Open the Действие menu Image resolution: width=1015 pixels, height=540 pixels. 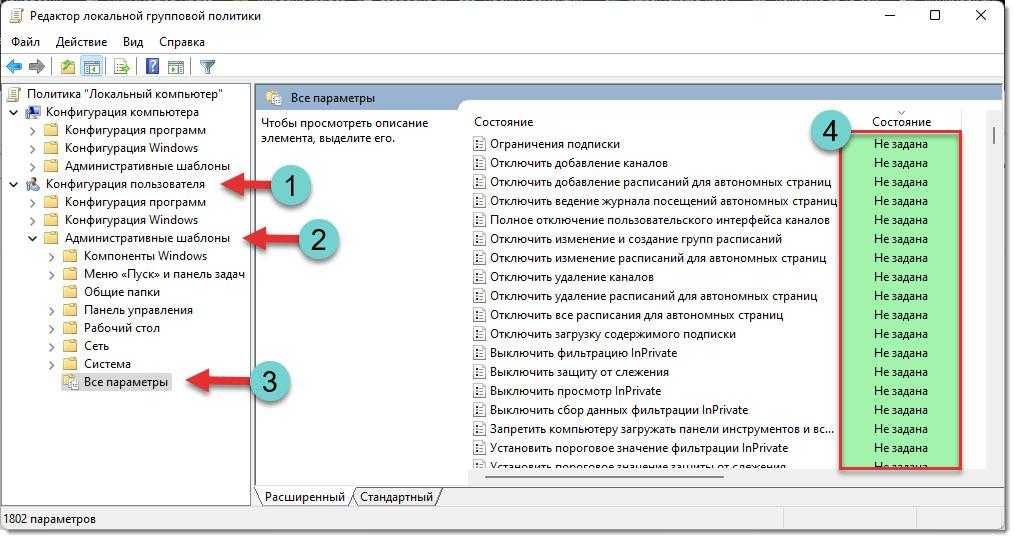[82, 42]
